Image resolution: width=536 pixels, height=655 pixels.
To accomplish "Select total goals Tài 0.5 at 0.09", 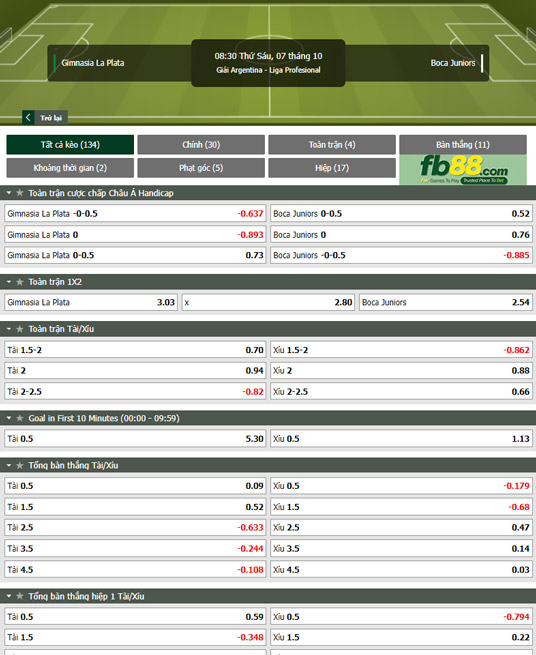I will (135, 486).
